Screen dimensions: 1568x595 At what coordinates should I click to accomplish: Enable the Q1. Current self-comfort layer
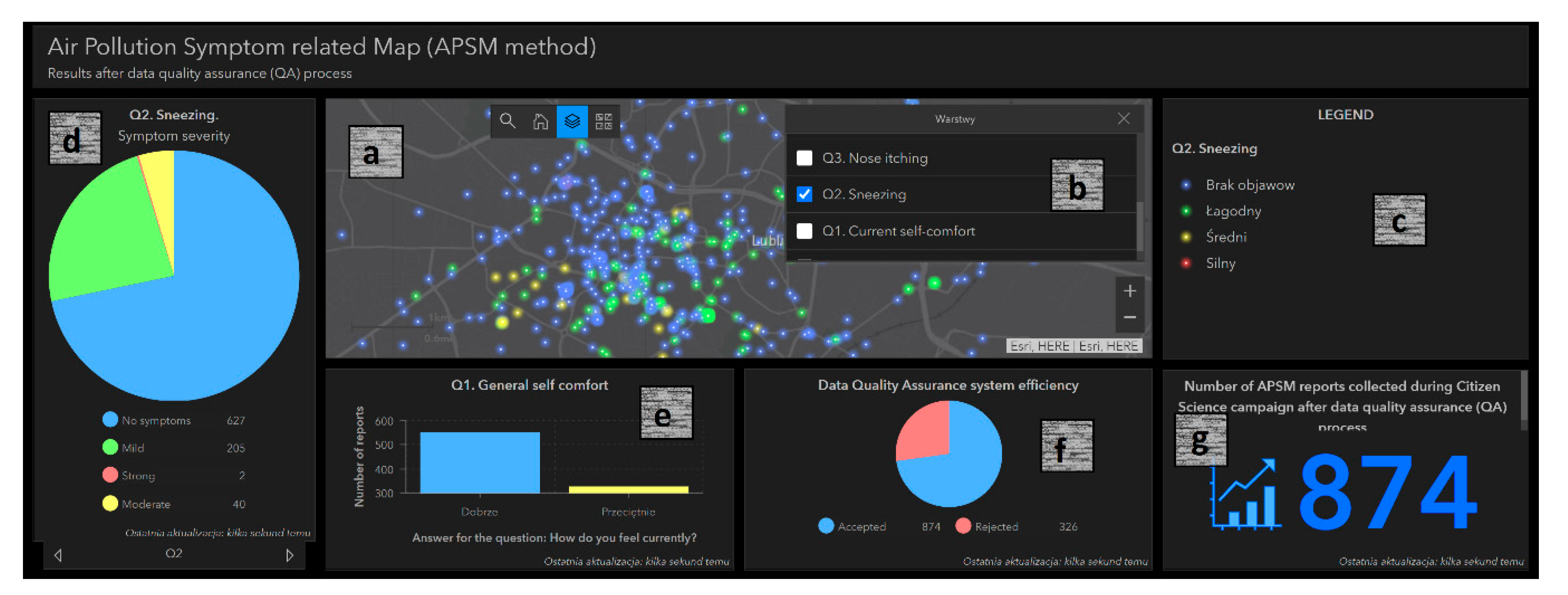click(804, 231)
